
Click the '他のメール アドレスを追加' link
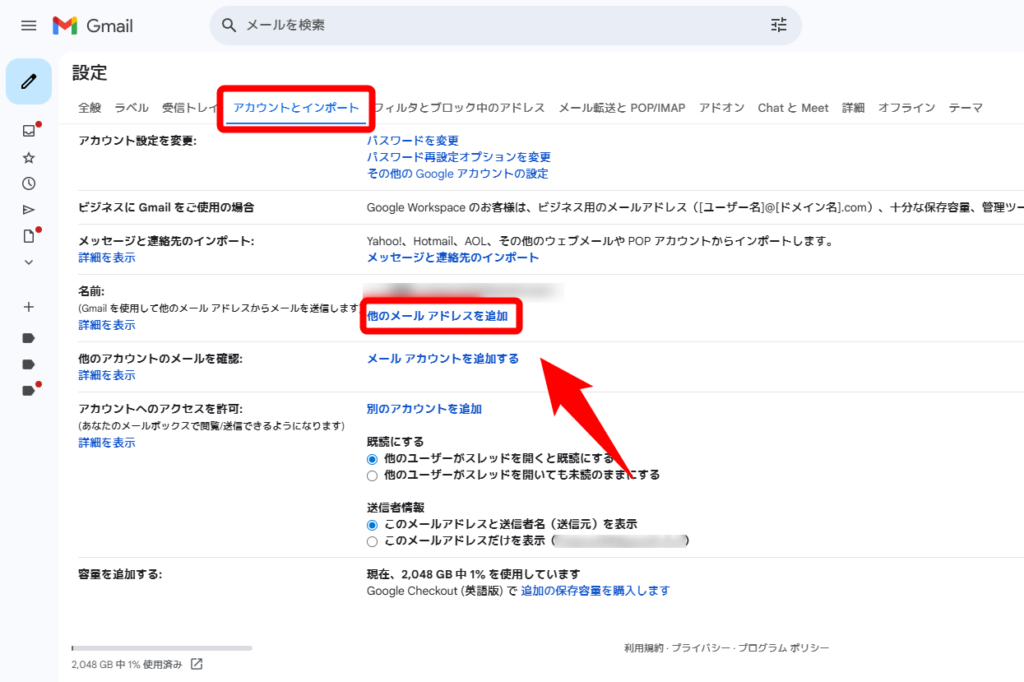pos(438,316)
